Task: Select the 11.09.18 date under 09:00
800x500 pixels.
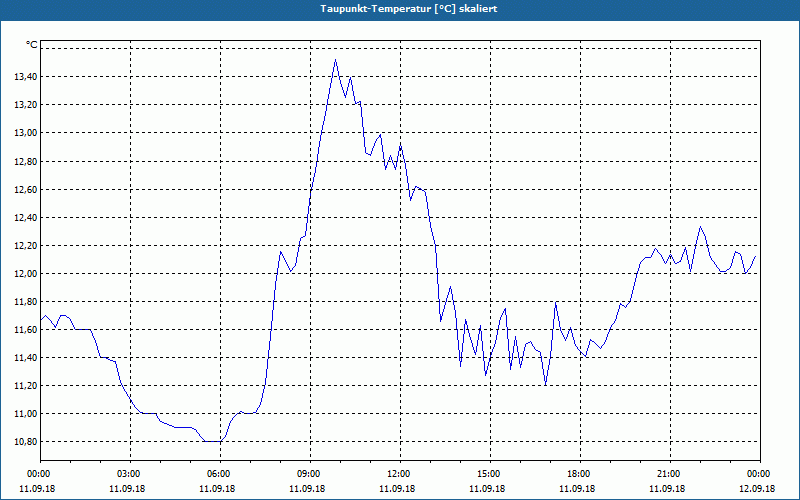Action: tap(307, 489)
